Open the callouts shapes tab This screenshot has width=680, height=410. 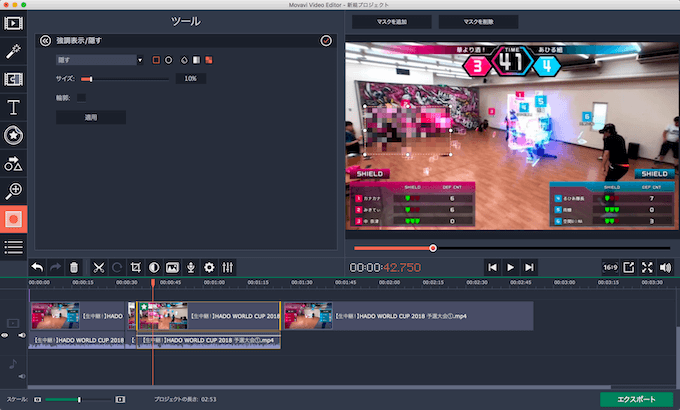click(13, 163)
